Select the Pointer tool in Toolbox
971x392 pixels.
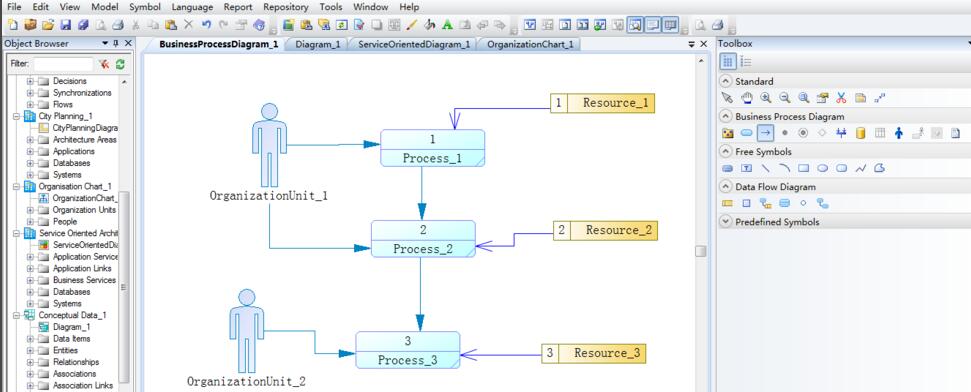click(728, 98)
